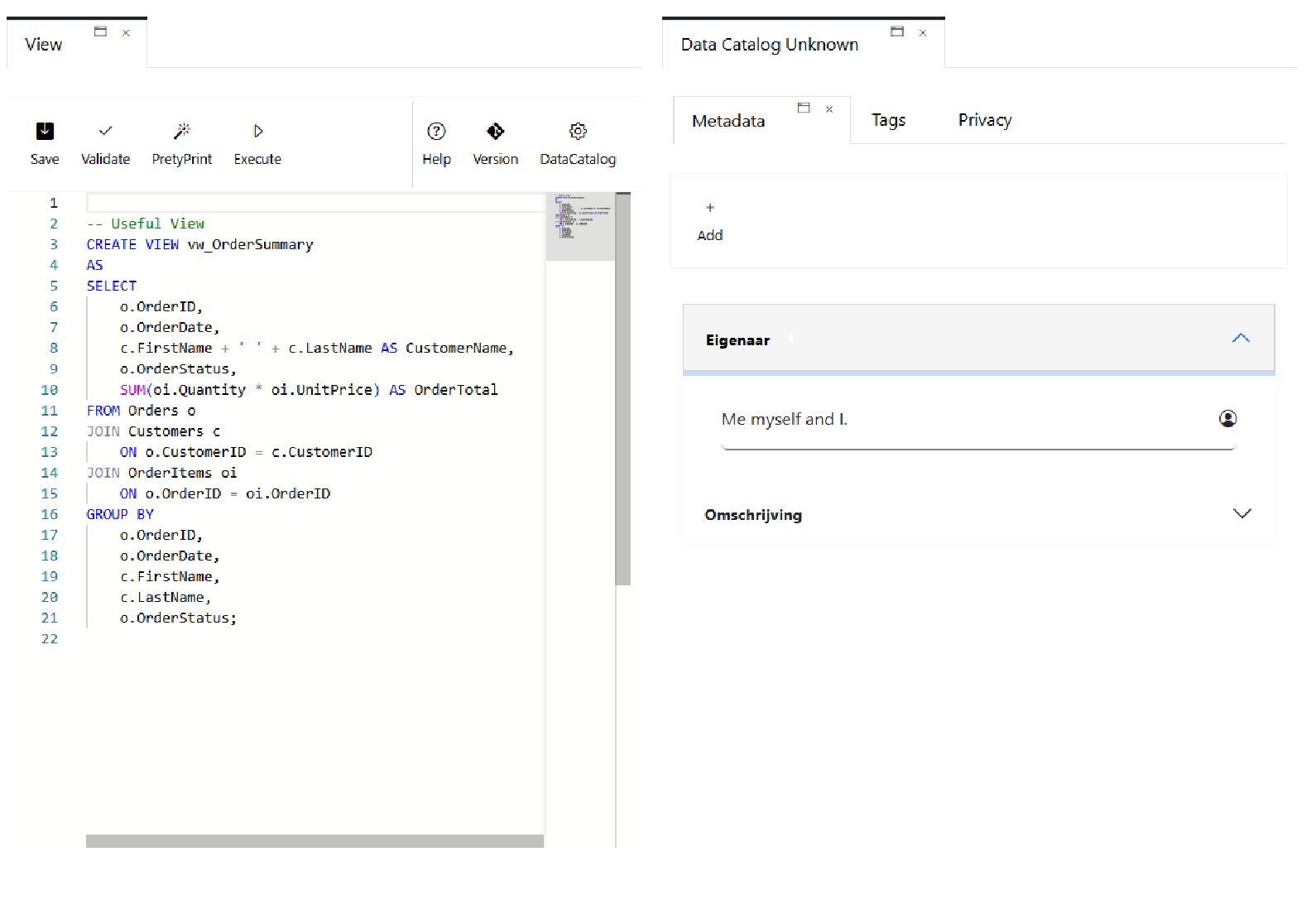Click 'o.OrderDate,' on line 7
The image size is (1316, 919).
pos(170,327)
